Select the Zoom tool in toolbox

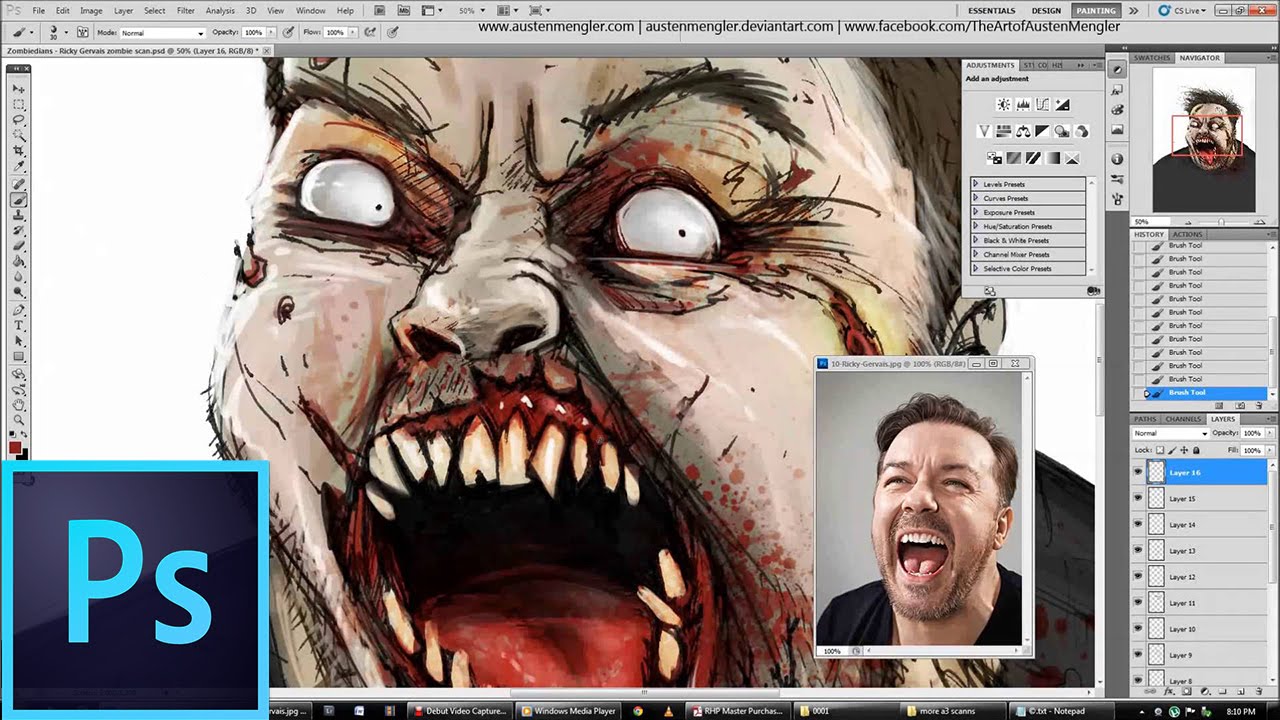point(19,420)
